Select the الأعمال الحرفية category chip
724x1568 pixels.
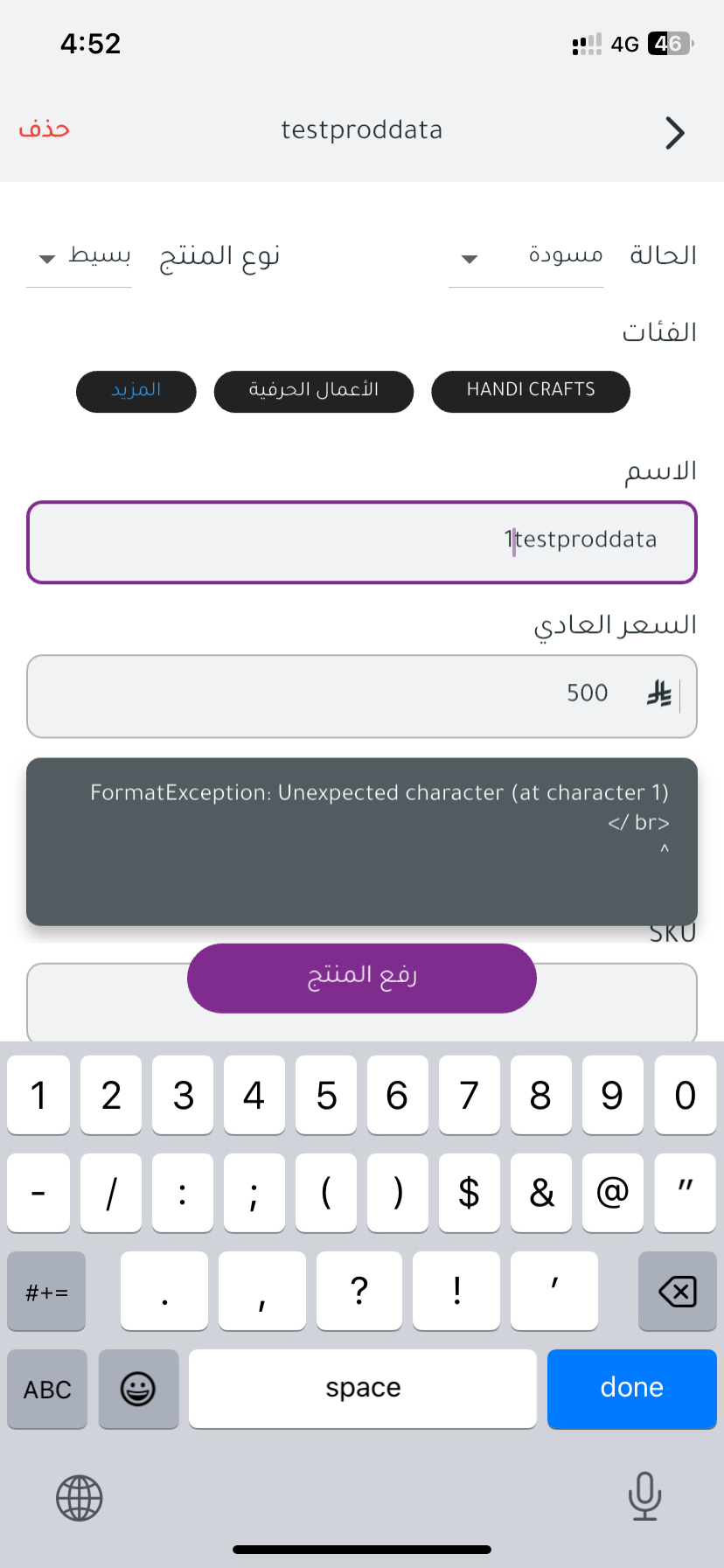(313, 391)
